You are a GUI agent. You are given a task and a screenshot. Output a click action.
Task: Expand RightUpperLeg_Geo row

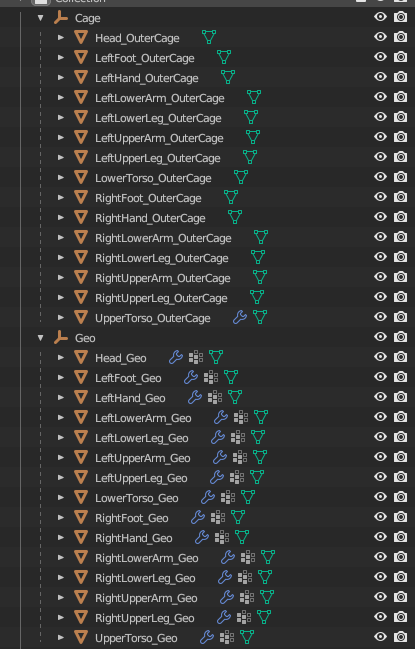61,617
